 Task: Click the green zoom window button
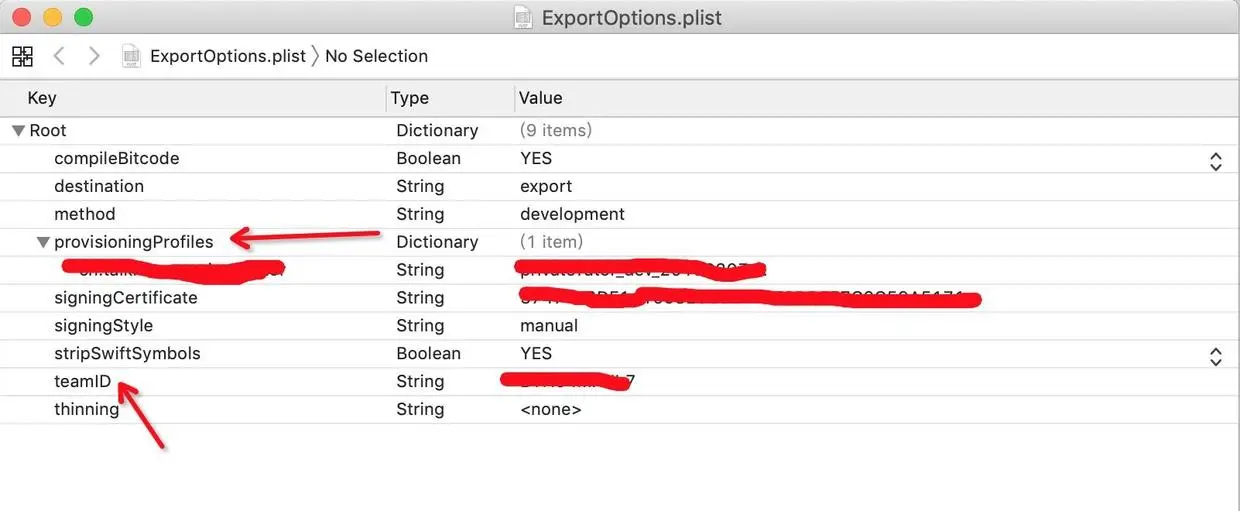point(84,17)
